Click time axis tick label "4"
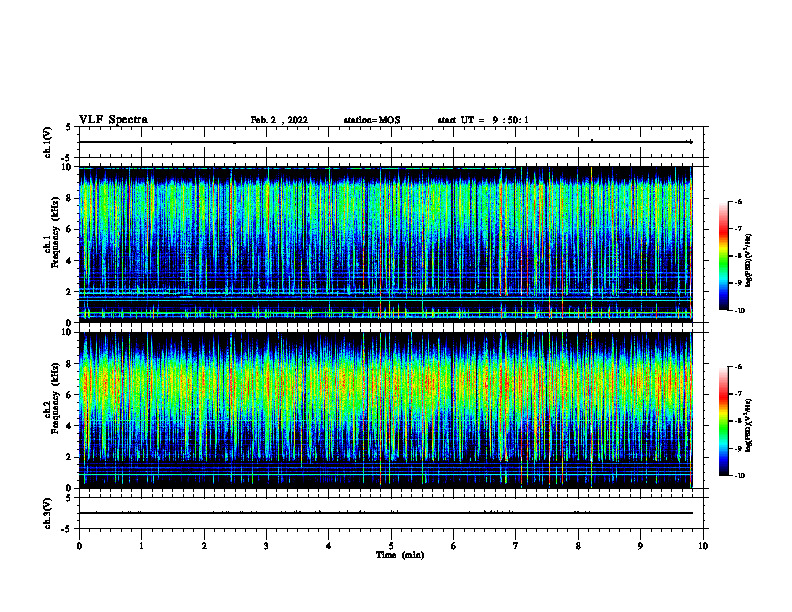 point(329,546)
